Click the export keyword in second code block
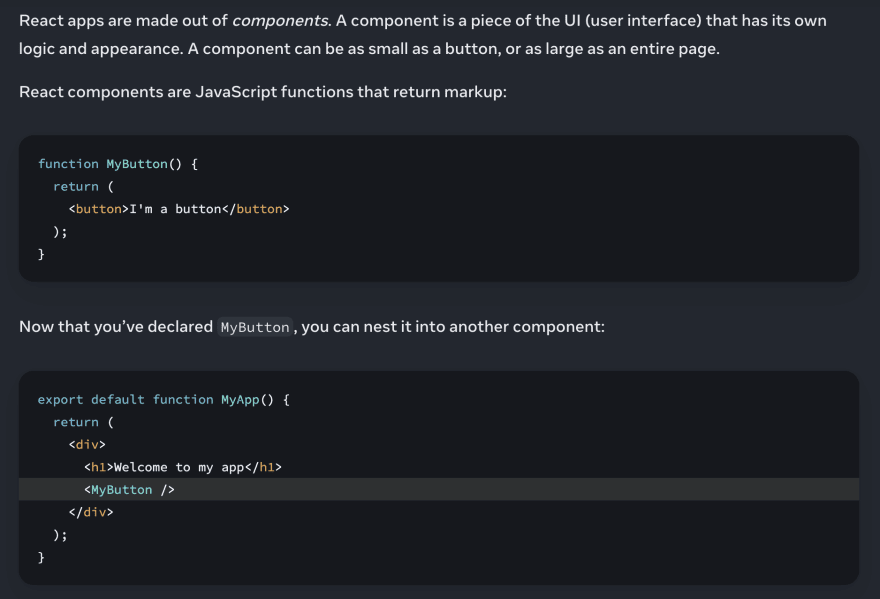 (x=60, y=400)
